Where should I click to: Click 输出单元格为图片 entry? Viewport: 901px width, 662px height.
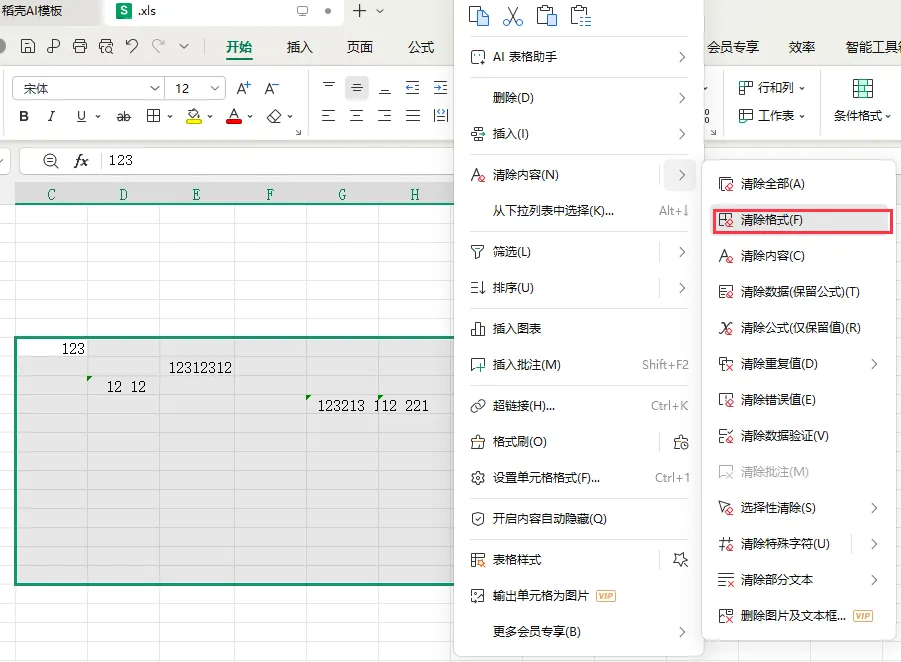click(x=579, y=596)
